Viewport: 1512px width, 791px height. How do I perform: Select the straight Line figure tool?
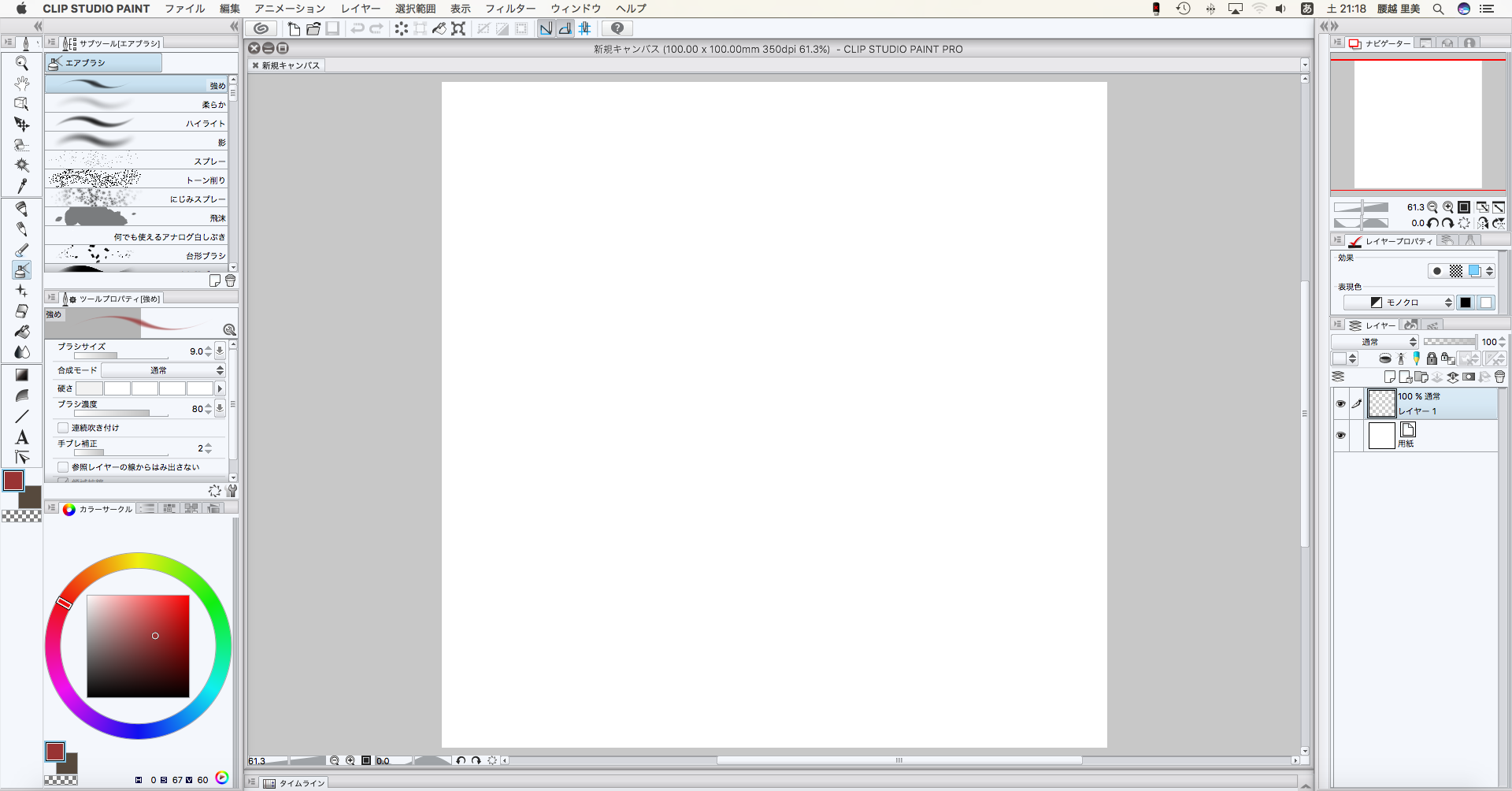click(22, 416)
